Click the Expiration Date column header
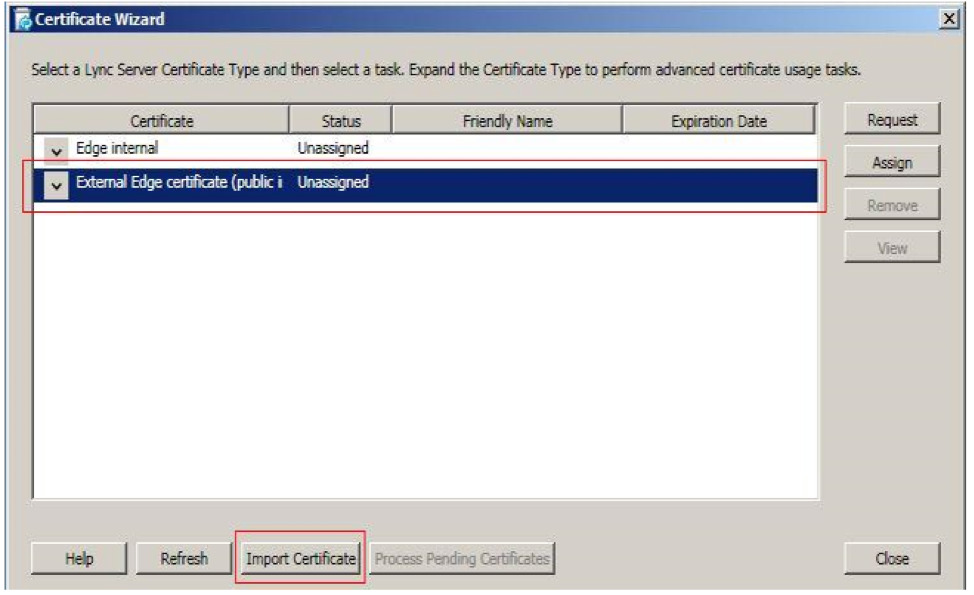 719,120
